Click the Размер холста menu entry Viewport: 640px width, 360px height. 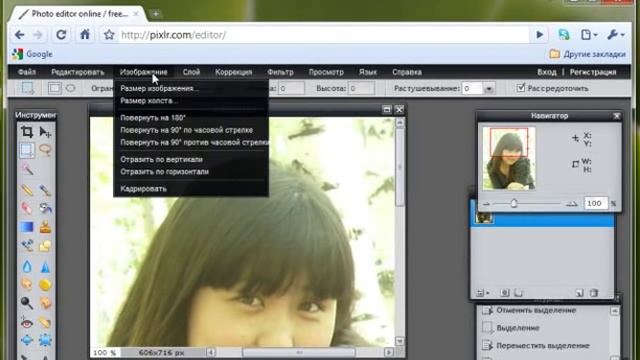pyautogui.click(x=149, y=100)
